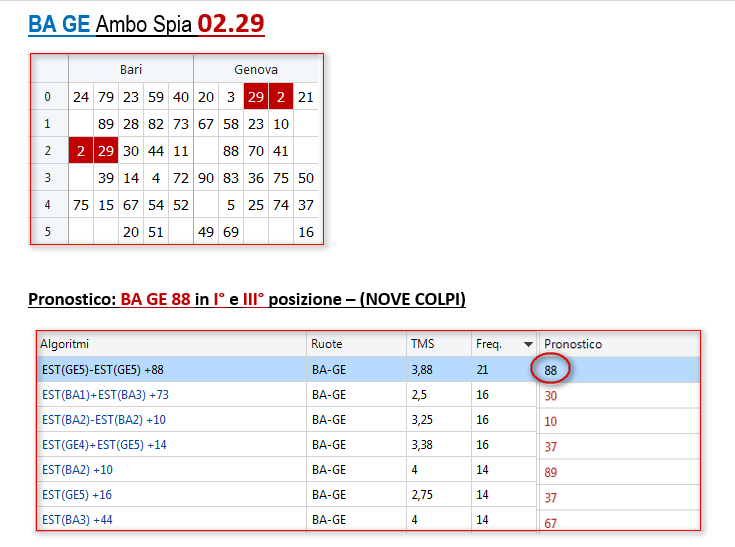Click the Bari column group header
This screenshot has height=547, width=735.
[131, 69]
